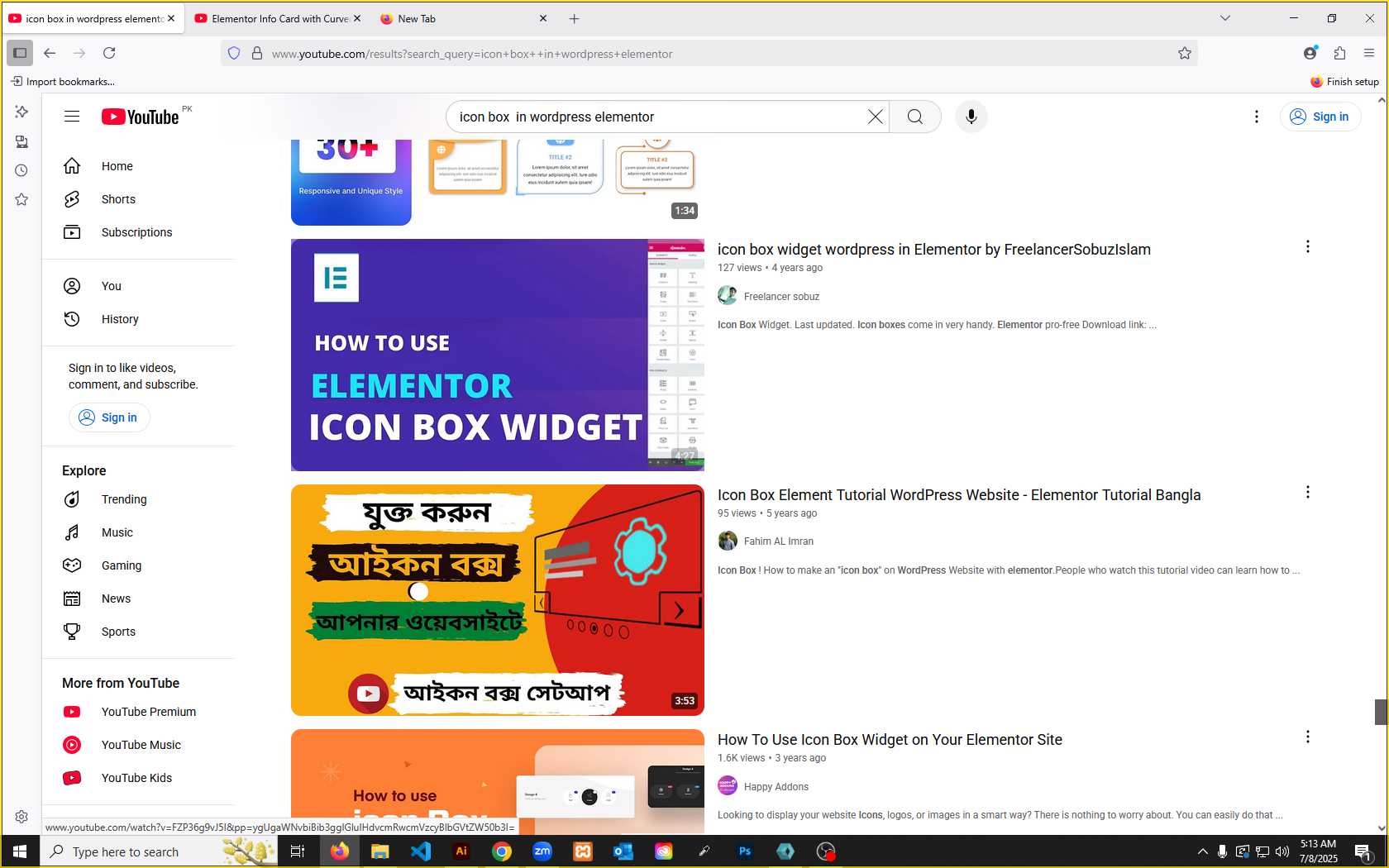1389x868 pixels.
Task: Visit Fahim AL Imran channel
Action: (778, 541)
